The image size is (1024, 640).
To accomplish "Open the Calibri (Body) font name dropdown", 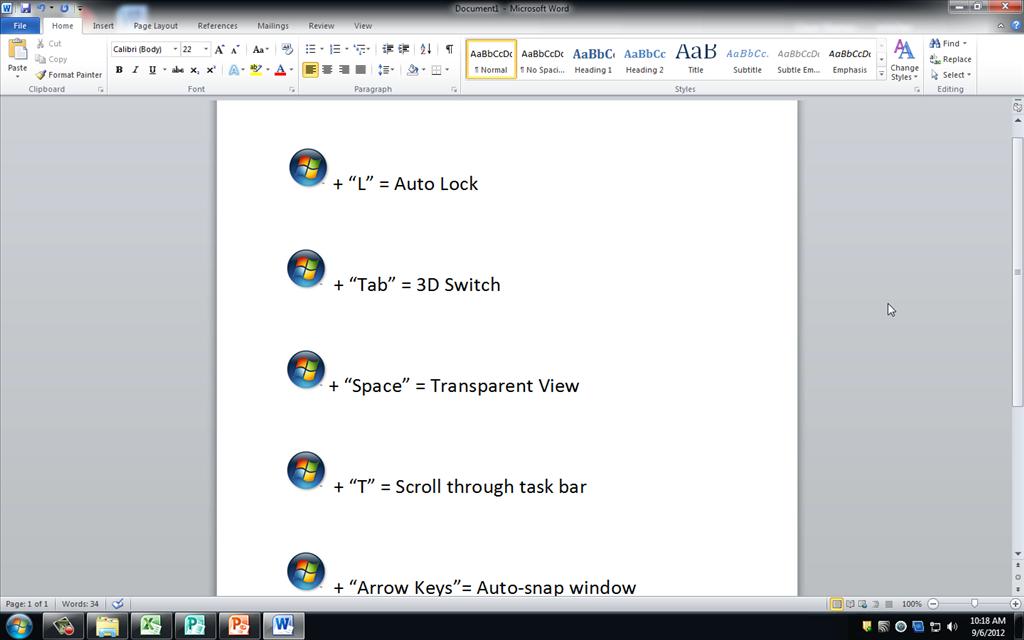I will [x=175, y=49].
